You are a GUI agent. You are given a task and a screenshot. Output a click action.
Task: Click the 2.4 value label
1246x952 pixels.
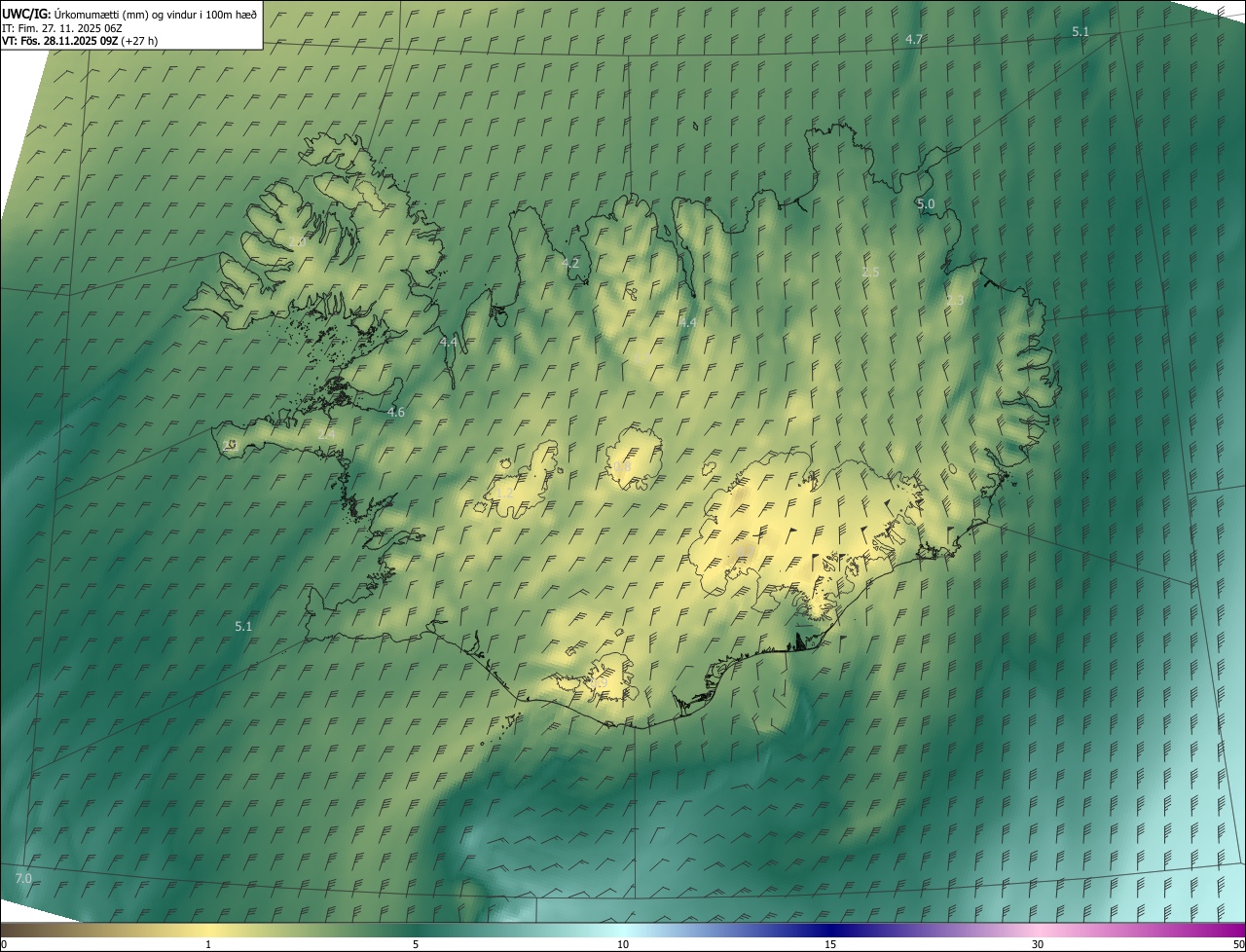coord(326,433)
